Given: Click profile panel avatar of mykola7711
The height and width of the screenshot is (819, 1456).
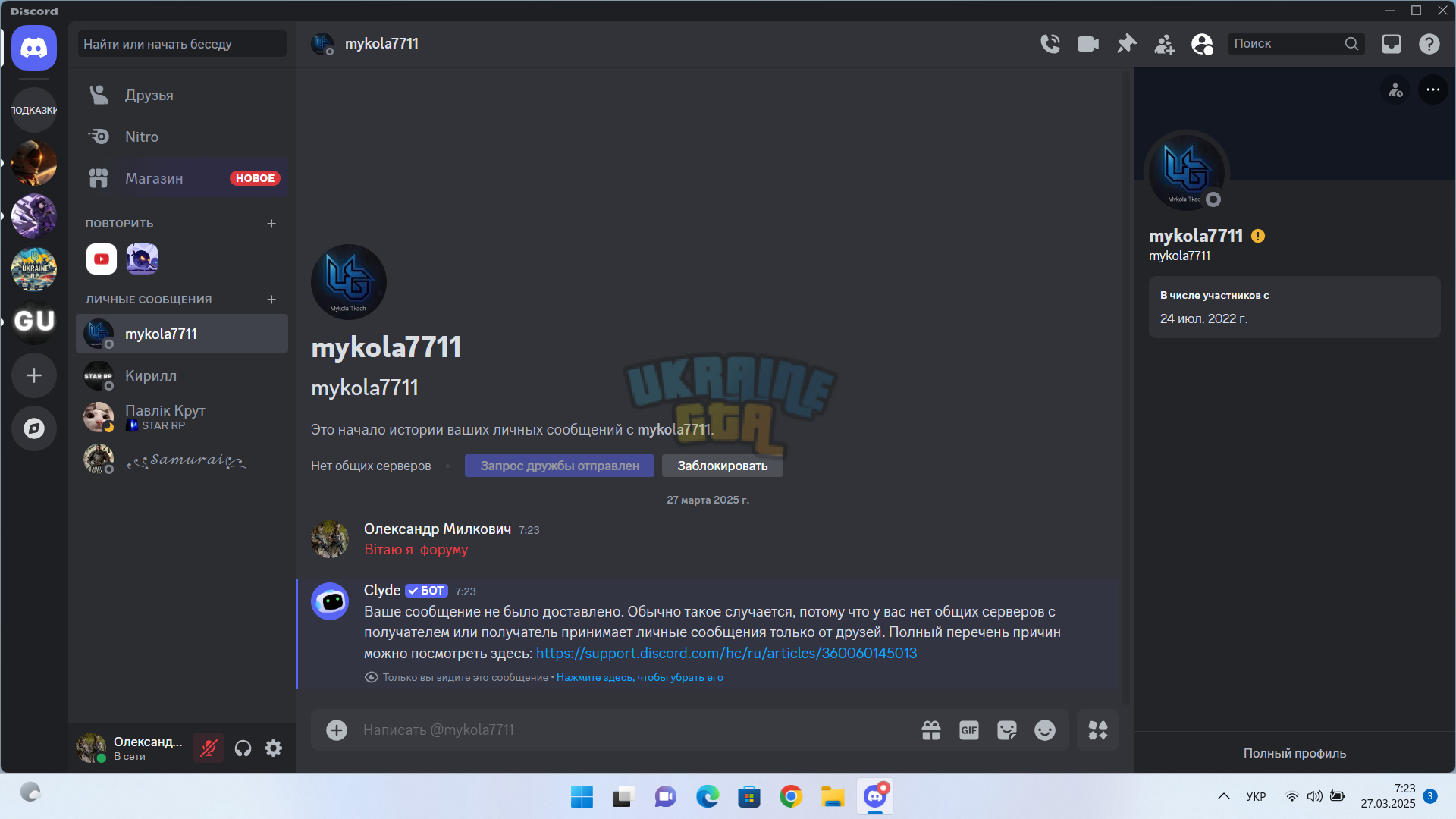Looking at the screenshot, I should click(1186, 171).
